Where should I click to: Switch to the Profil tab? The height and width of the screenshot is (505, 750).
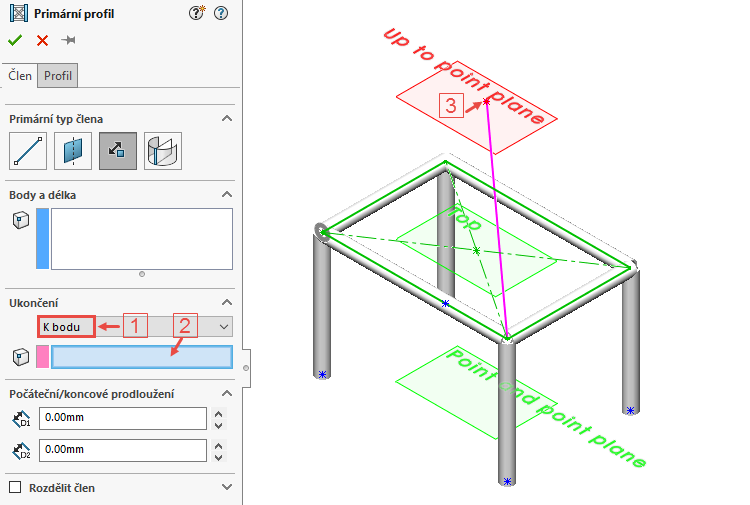point(58,76)
